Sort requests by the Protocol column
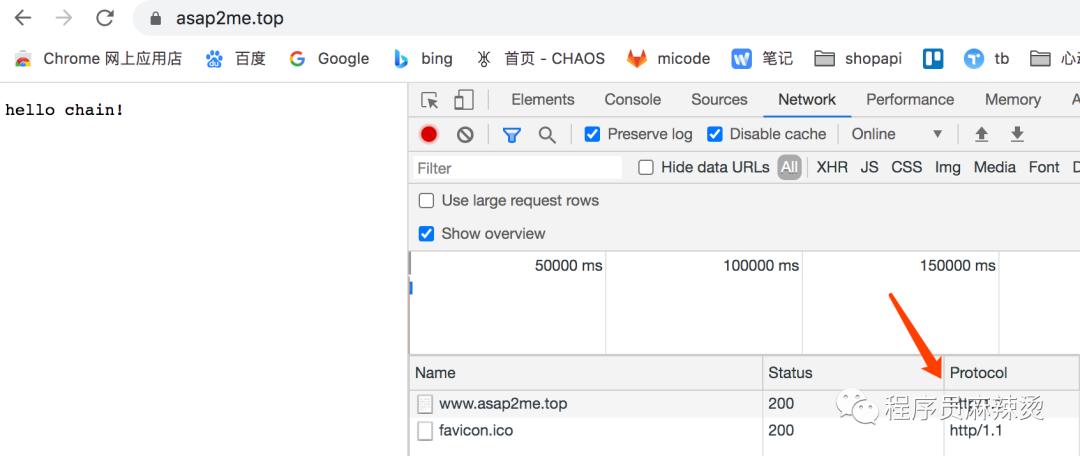The height and width of the screenshot is (456, 1080). [x=1011, y=373]
